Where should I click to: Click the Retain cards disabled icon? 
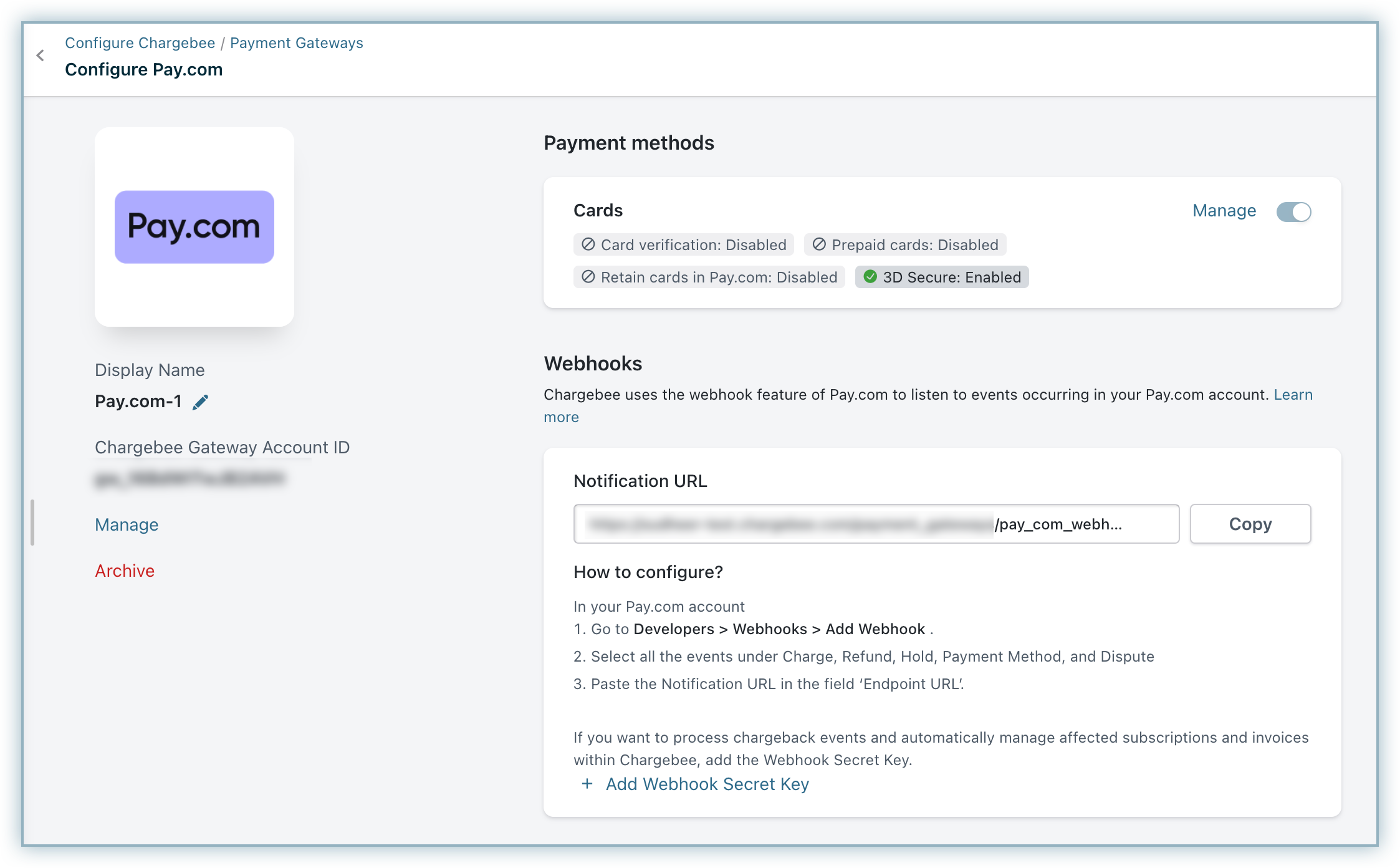[x=588, y=277]
